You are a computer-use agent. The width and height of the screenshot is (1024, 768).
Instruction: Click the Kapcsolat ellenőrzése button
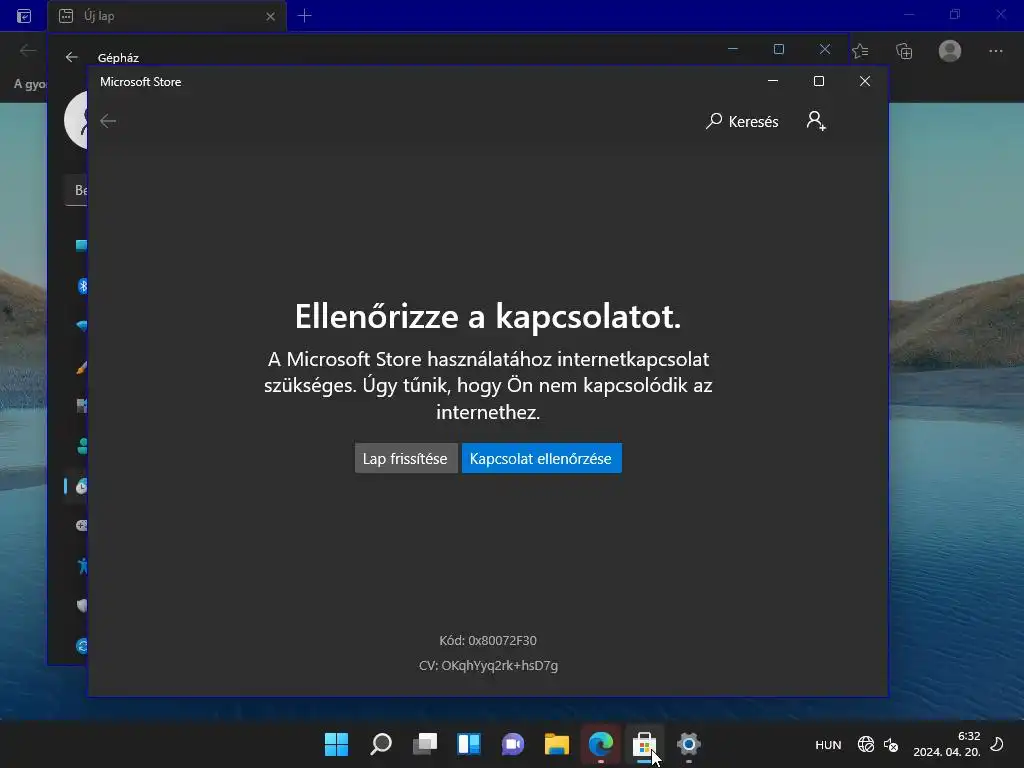[x=541, y=458]
